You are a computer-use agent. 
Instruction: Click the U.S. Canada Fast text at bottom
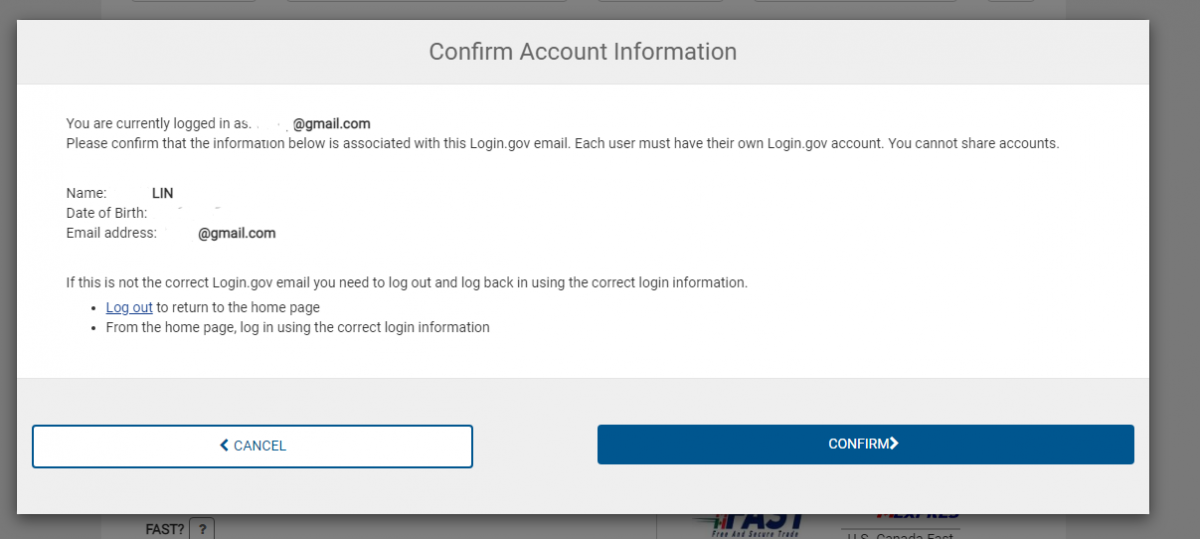[900, 536]
